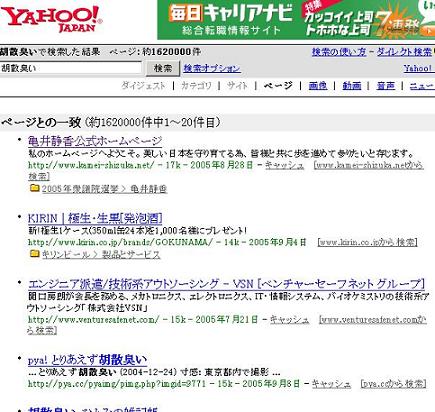Viewport: 435px width, 412px height.
Task: Open キリンビール > 製品とサービス category link
Action: pyautogui.click(x=101, y=255)
